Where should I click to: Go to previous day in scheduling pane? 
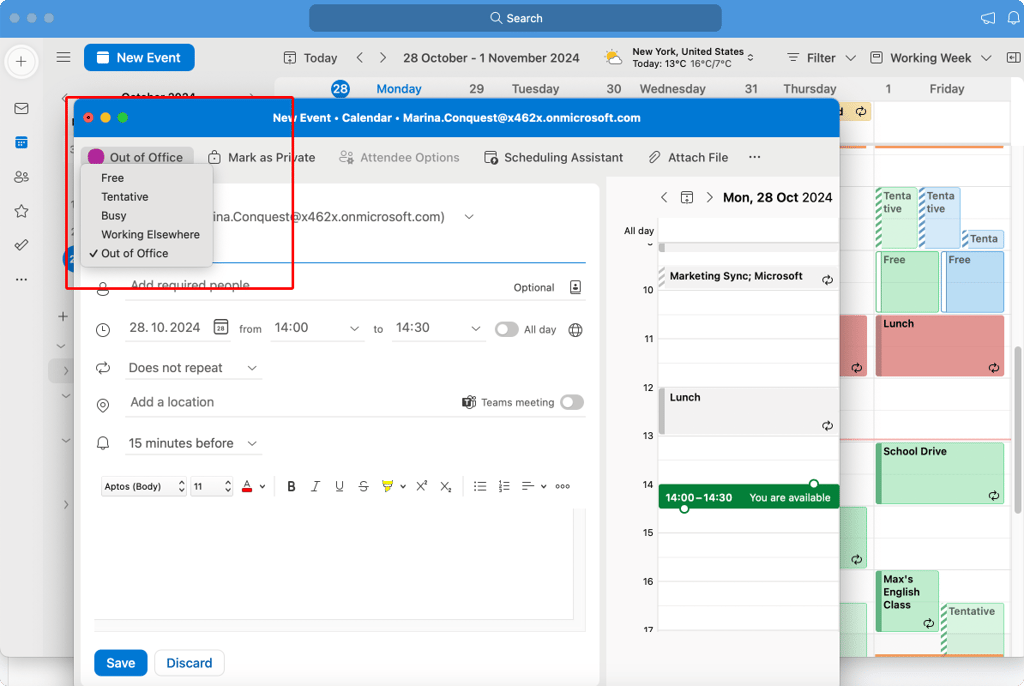[x=664, y=197]
